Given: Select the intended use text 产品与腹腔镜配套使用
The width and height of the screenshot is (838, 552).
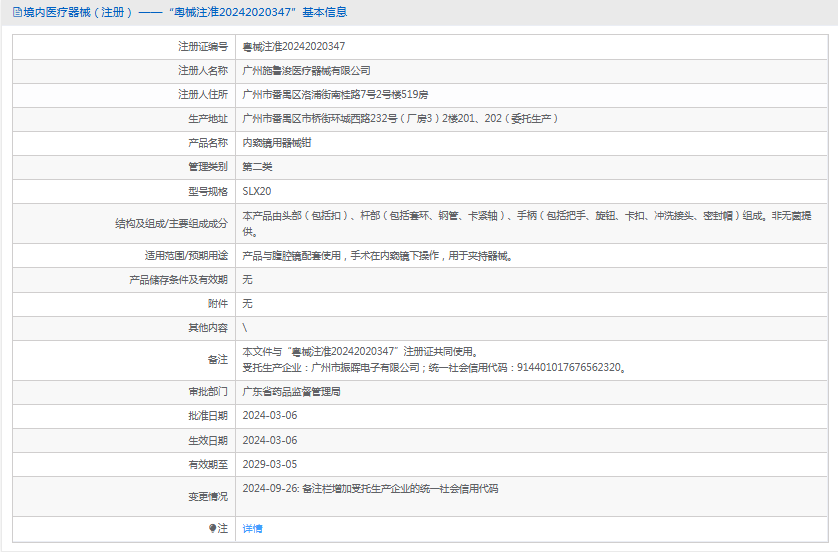Looking at the screenshot, I should click(x=378, y=256).
